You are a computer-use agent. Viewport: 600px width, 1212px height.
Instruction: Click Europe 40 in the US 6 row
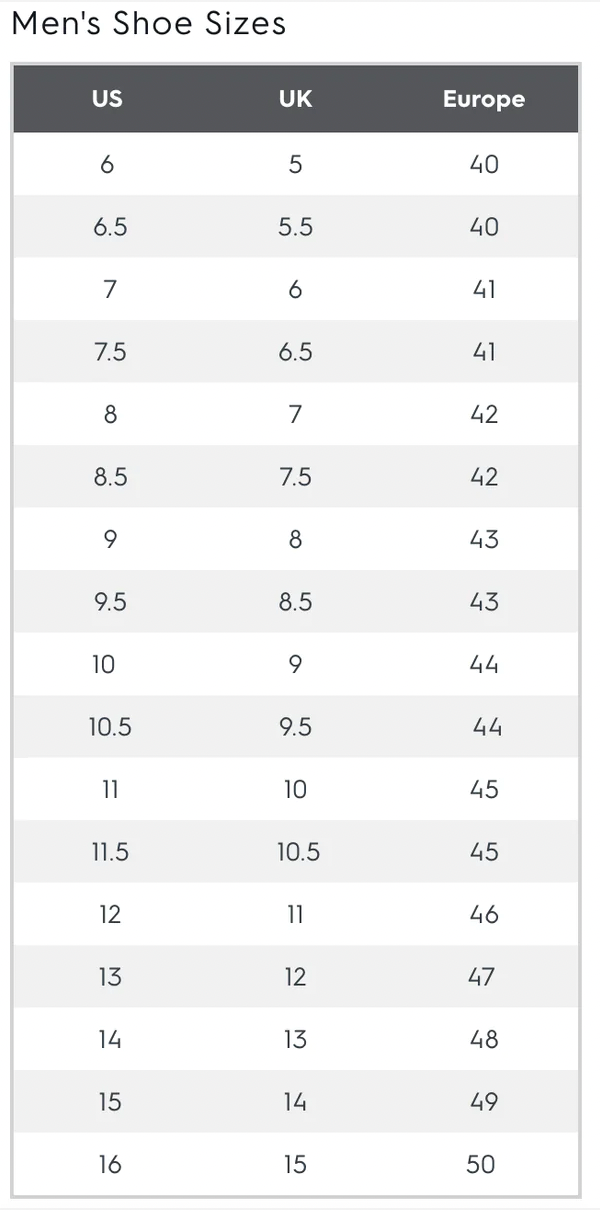pyautogui.click(x=484, y=164)
